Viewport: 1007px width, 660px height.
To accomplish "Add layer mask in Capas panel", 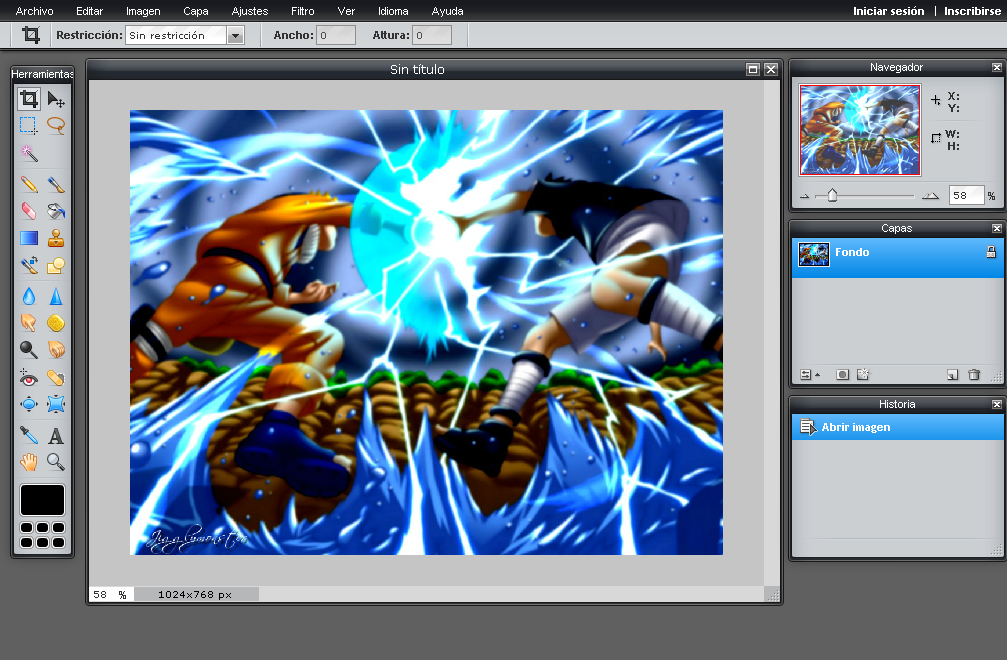I will pos(843,374).
